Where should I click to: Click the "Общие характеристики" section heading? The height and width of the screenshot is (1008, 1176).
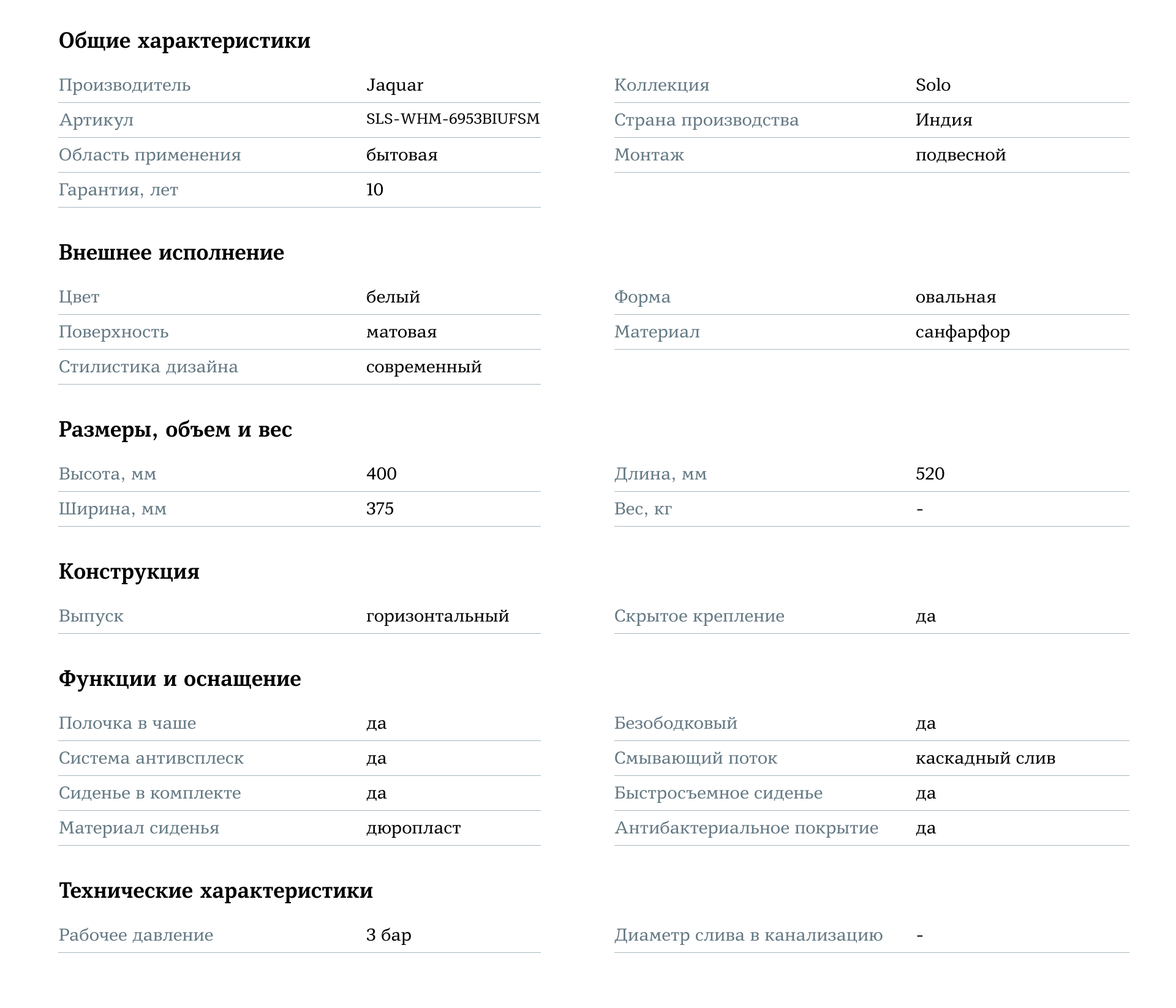tap(184, 41)
